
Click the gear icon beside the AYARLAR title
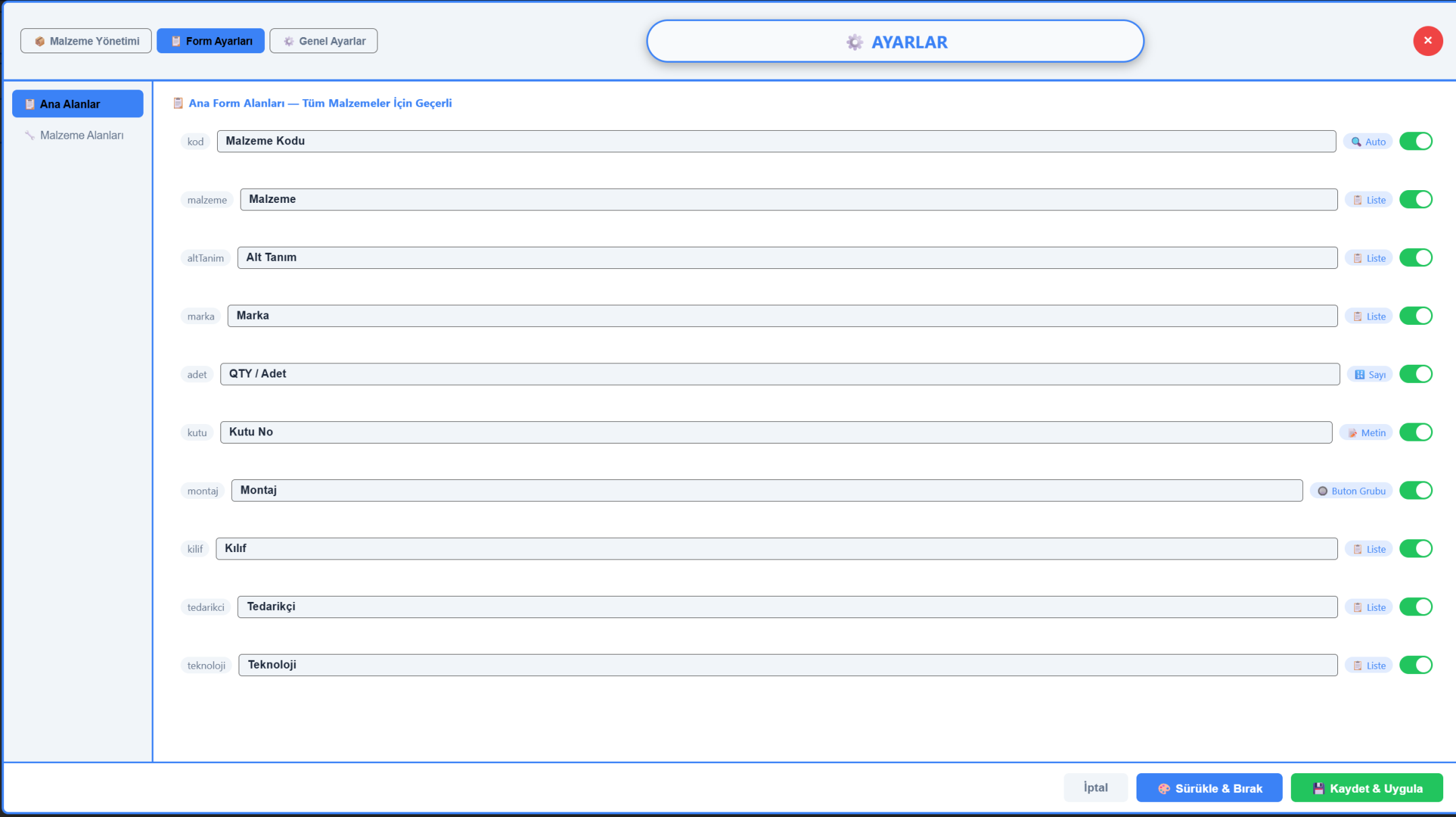pos(854,42)
